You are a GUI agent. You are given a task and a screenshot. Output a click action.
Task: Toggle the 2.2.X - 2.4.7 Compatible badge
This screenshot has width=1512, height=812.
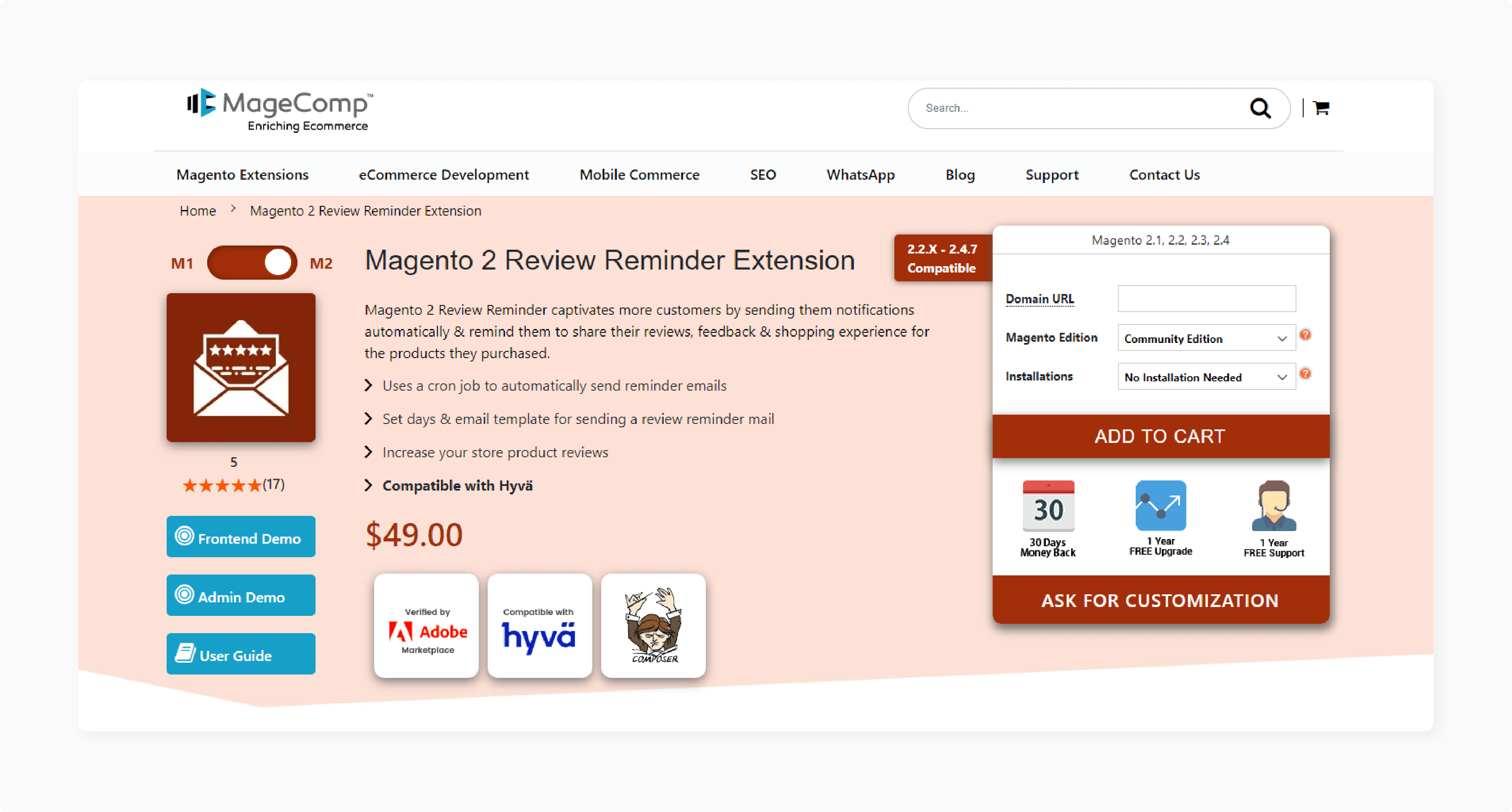pos(940,259)
